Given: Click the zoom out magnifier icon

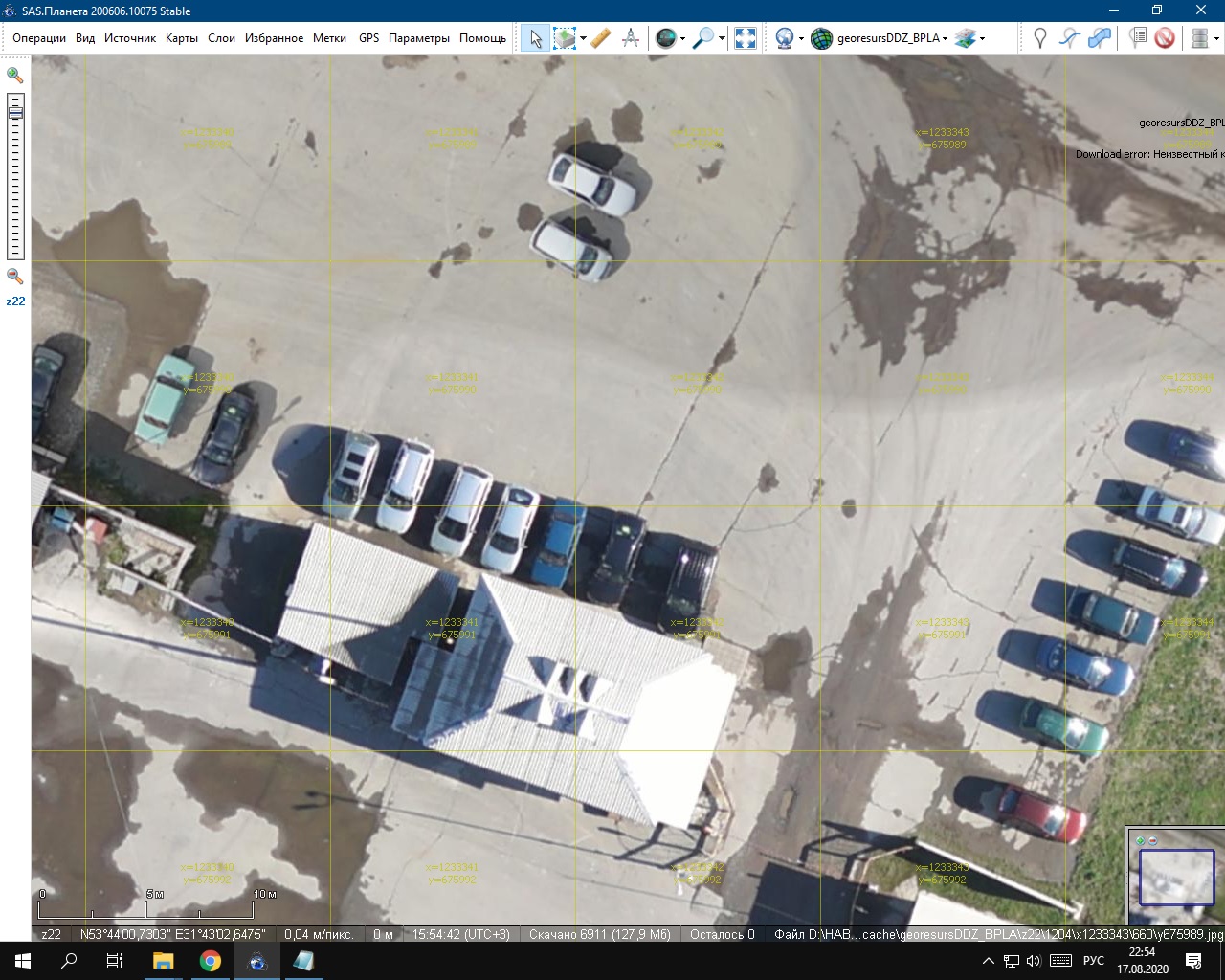Looking at the screenshot, I should tap(15, 277).
